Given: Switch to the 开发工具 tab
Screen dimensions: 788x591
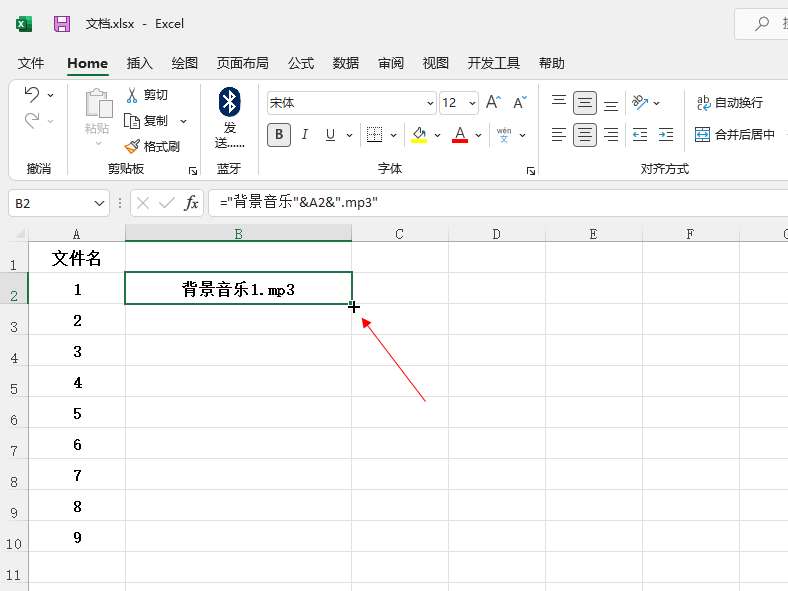Looking at the screenshot, I should click(x=494, y=63).
